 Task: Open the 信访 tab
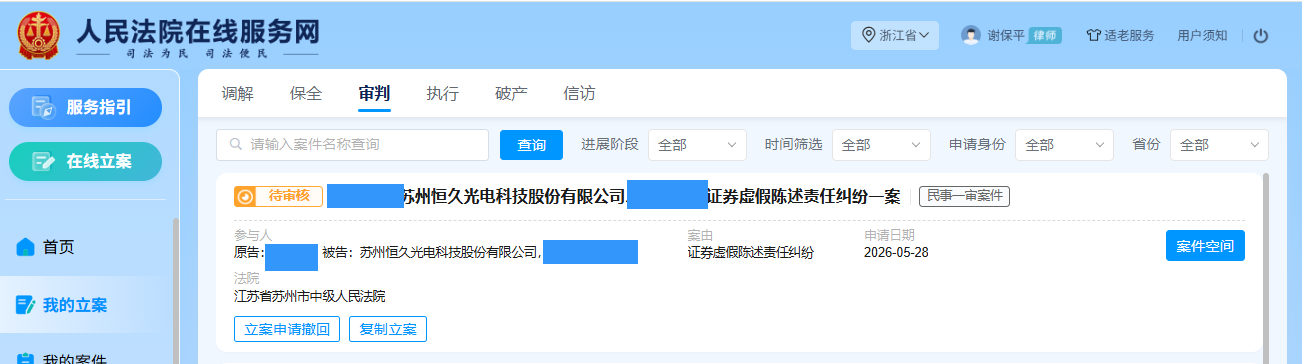point(579,94)
